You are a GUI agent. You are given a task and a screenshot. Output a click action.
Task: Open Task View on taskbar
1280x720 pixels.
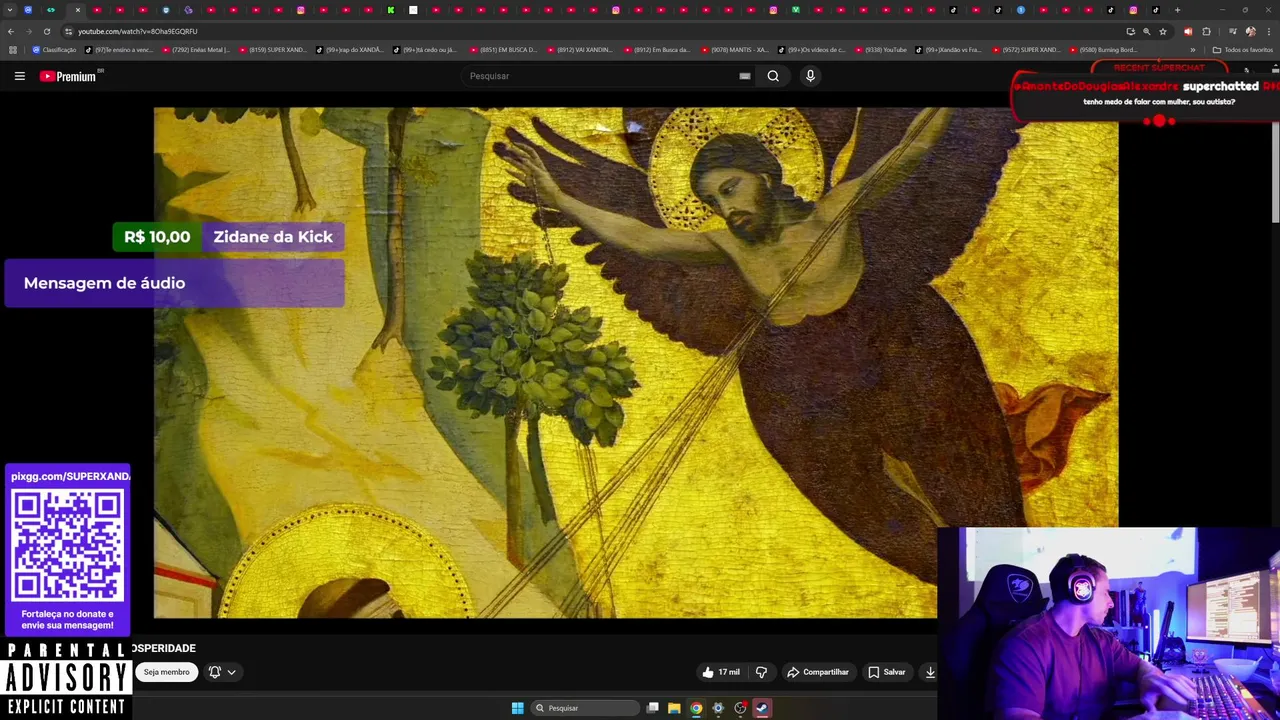[653, 708]
